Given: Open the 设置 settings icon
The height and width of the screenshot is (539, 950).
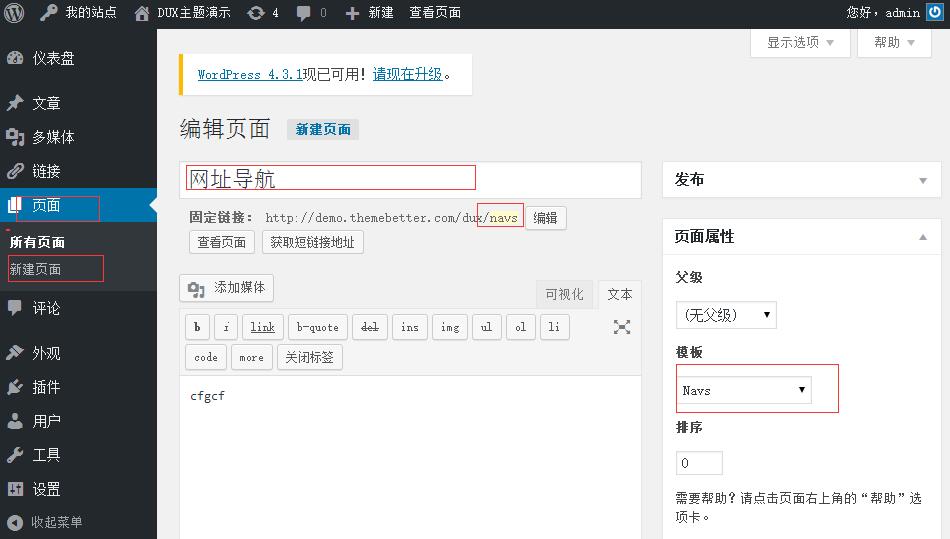Looking at the screenshot, I should point(15,489).
